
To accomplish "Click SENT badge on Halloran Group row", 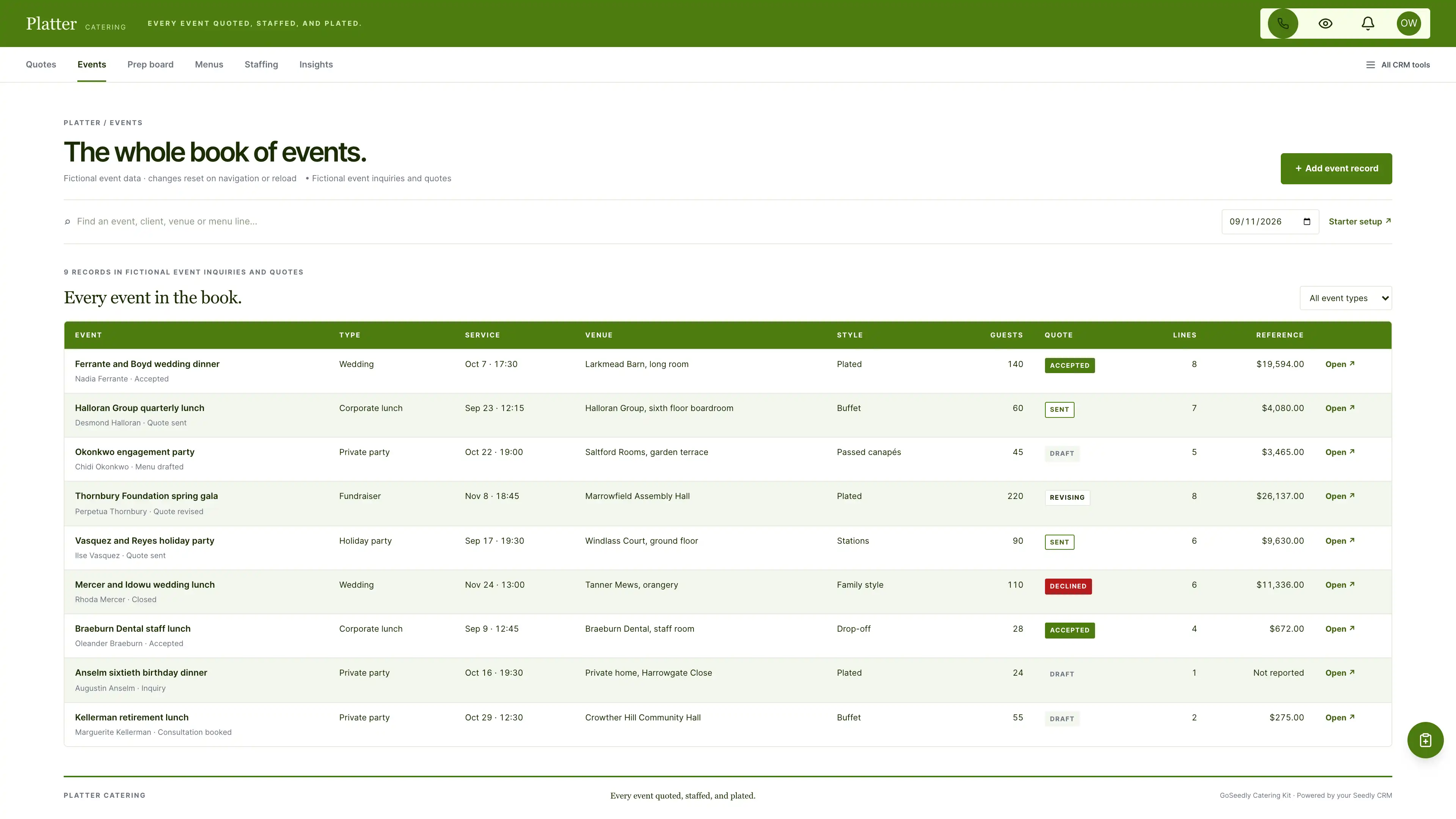I will [1059, 409].
